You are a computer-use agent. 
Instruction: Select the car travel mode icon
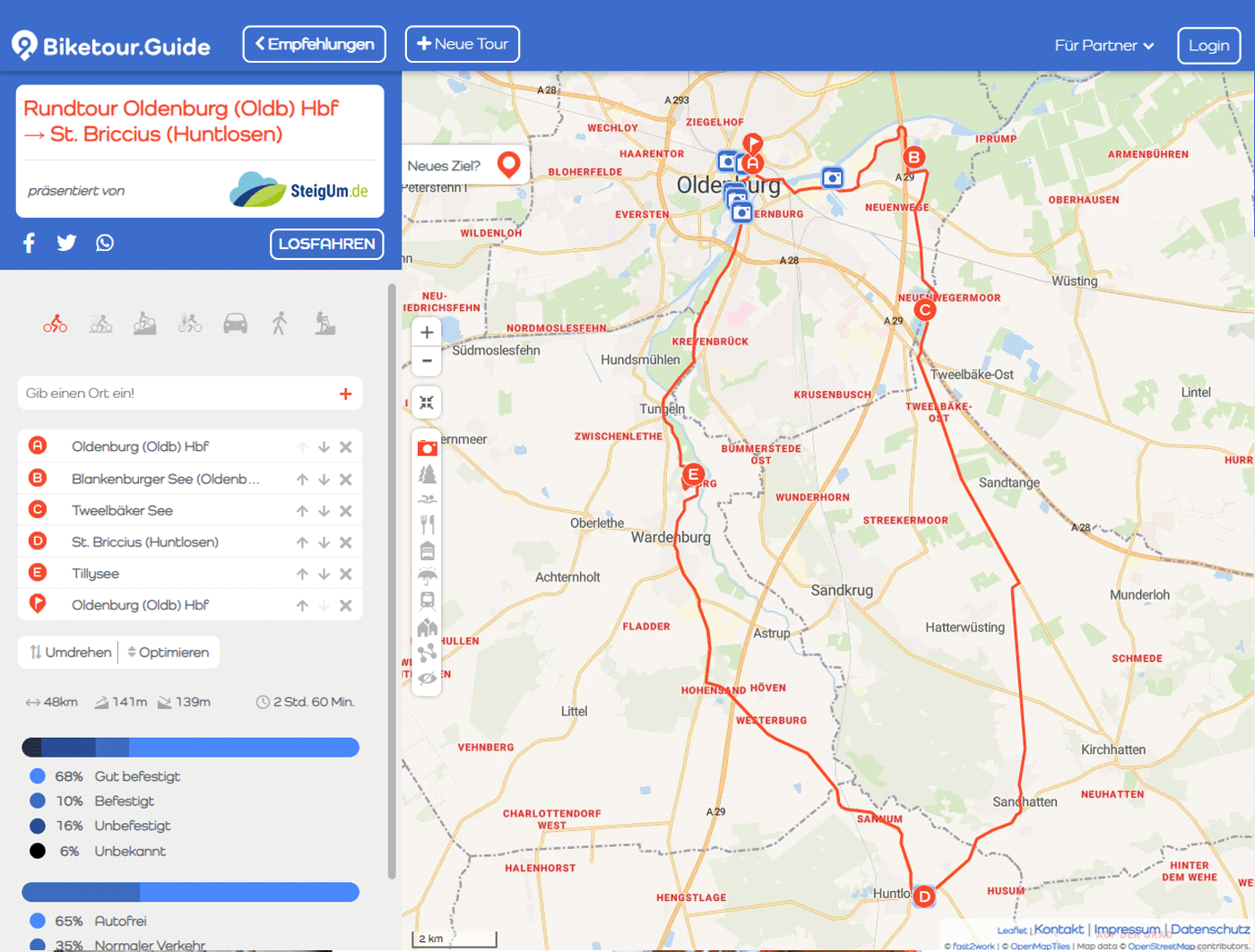click(235, 324)
